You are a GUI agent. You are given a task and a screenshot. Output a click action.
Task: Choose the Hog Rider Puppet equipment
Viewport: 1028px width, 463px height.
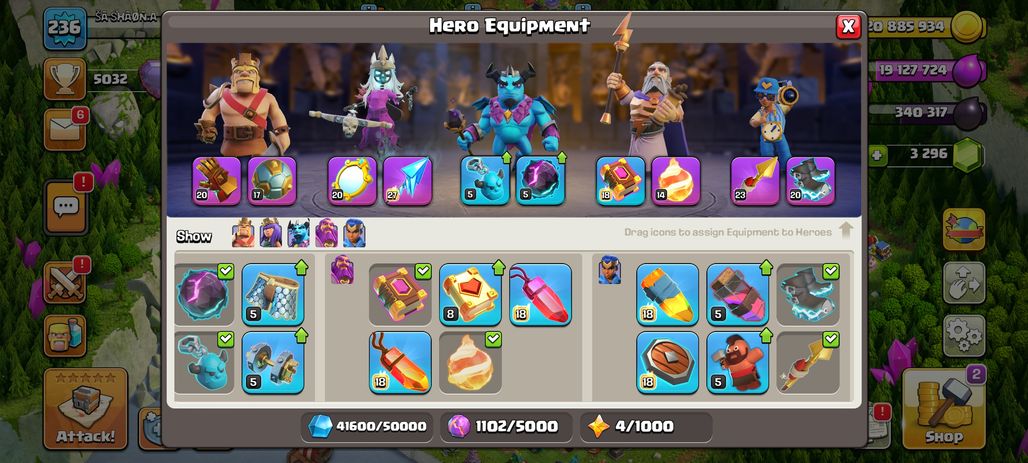coord(738,362)
